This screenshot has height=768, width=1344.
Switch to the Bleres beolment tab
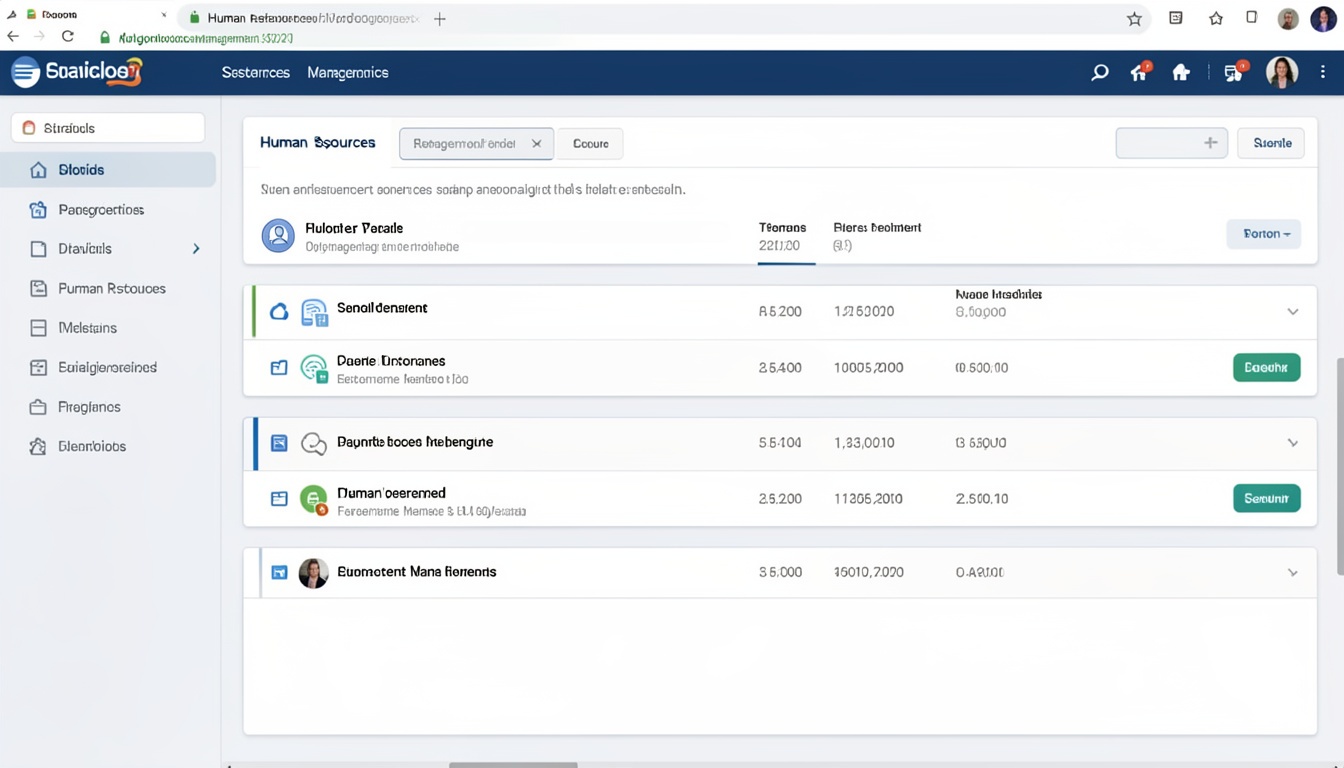pyautogui.click(x=877, y=235)
